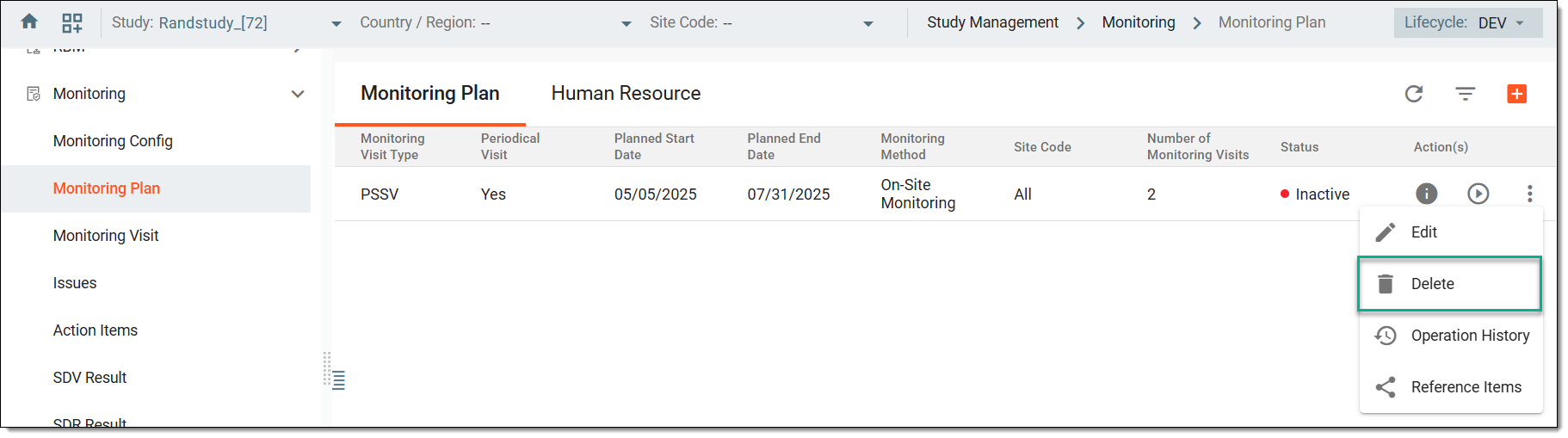
Task: Open the Site Code dropdown
Action: click(762, 22)
